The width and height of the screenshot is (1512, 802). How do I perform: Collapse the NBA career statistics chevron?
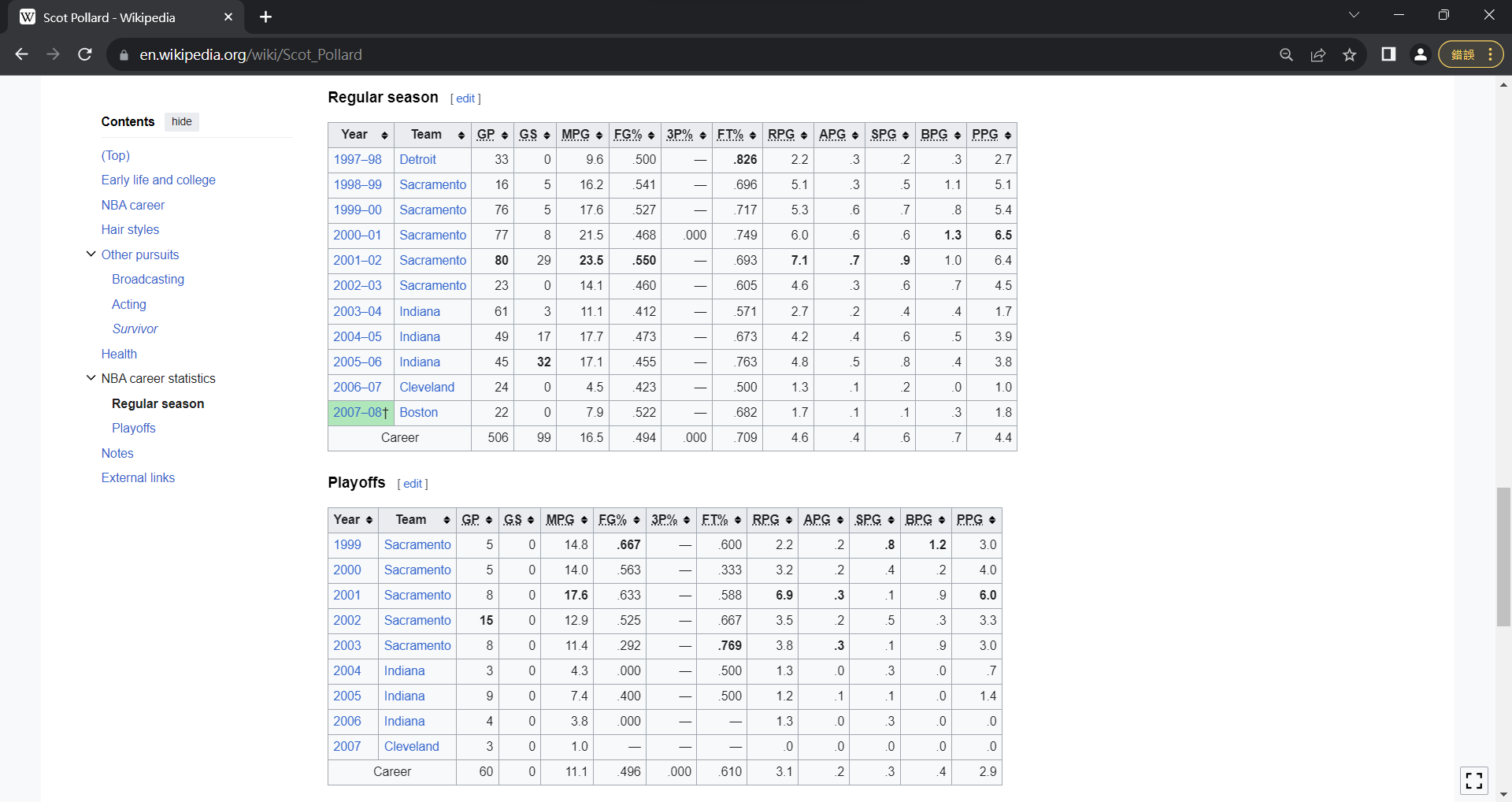click(x=91, y=378)
